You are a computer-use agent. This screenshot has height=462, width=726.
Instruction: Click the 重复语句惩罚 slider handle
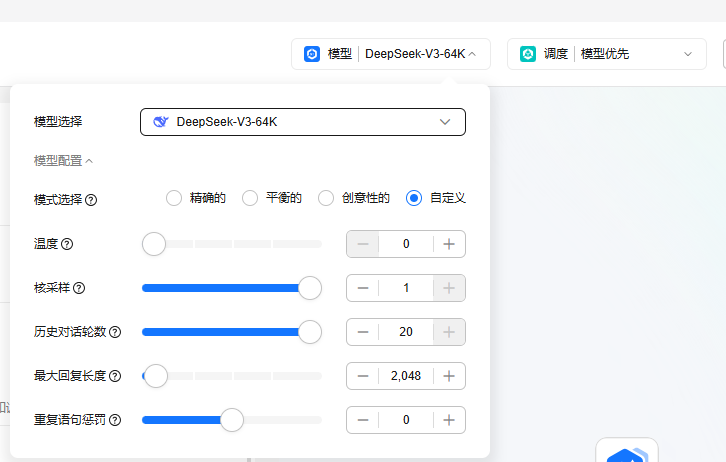[x=232, y=420]
